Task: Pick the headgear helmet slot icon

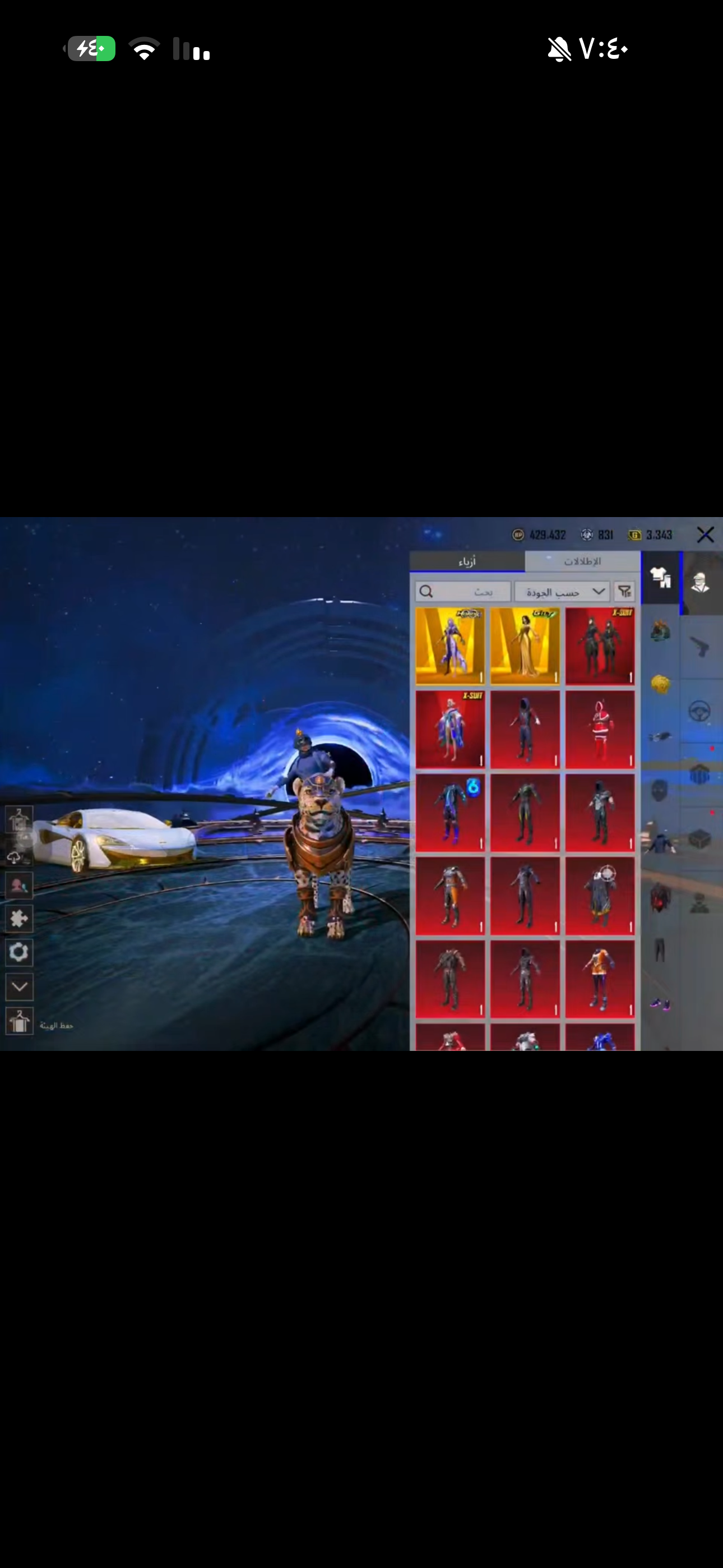Action: [x=660, y=630]
